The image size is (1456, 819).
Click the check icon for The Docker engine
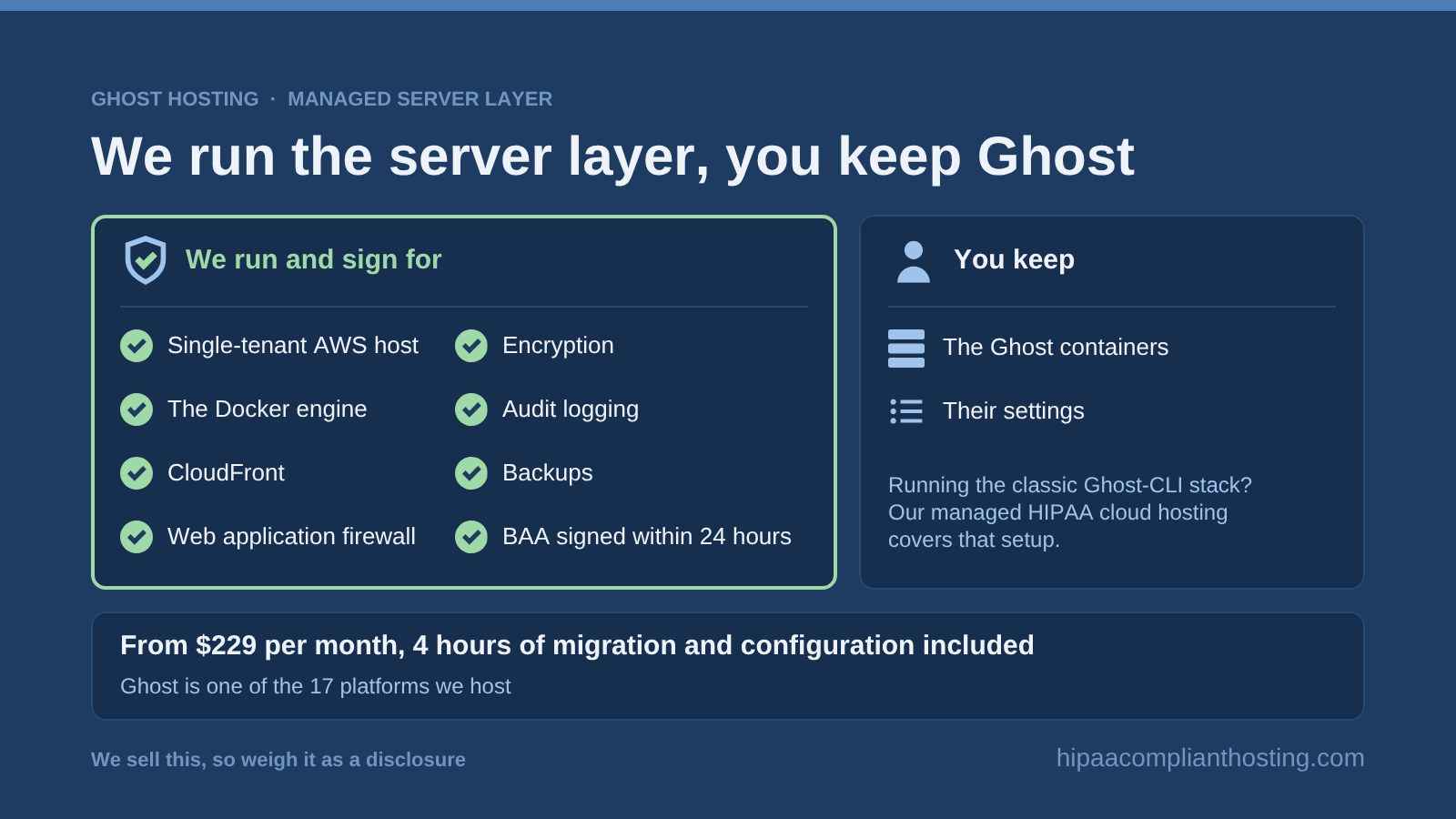(136, 409)
